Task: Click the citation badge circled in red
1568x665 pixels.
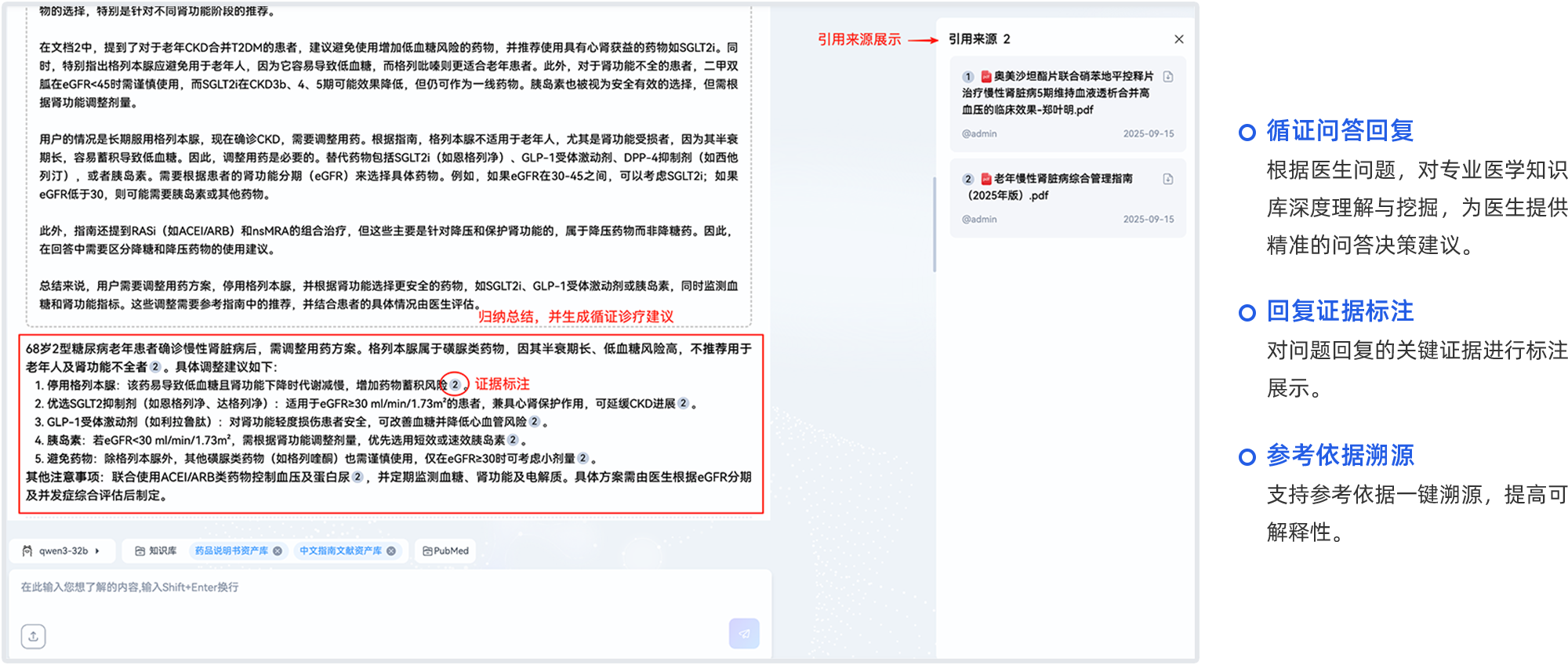Action: point(455,385)
